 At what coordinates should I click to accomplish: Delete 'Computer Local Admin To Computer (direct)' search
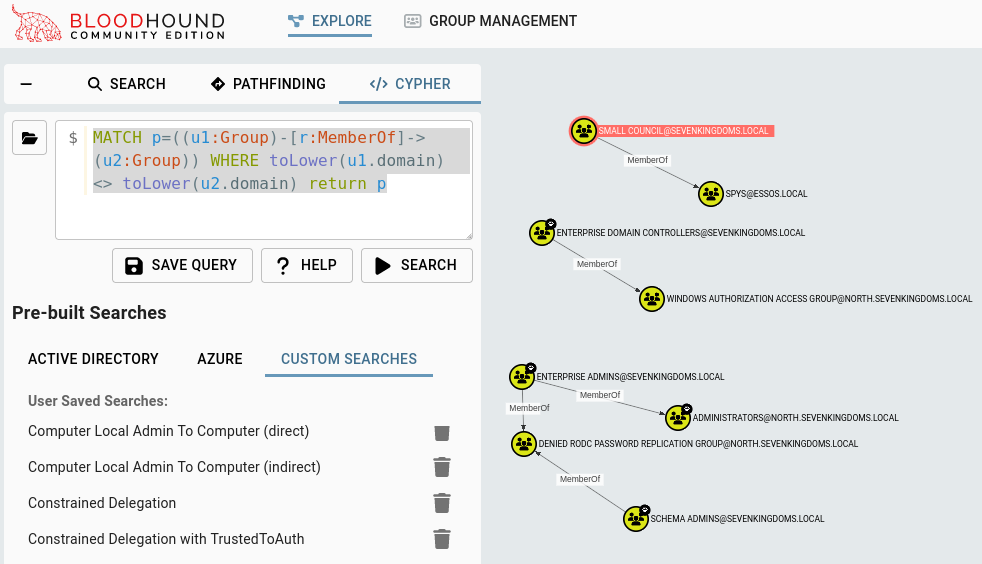[442, 432]
